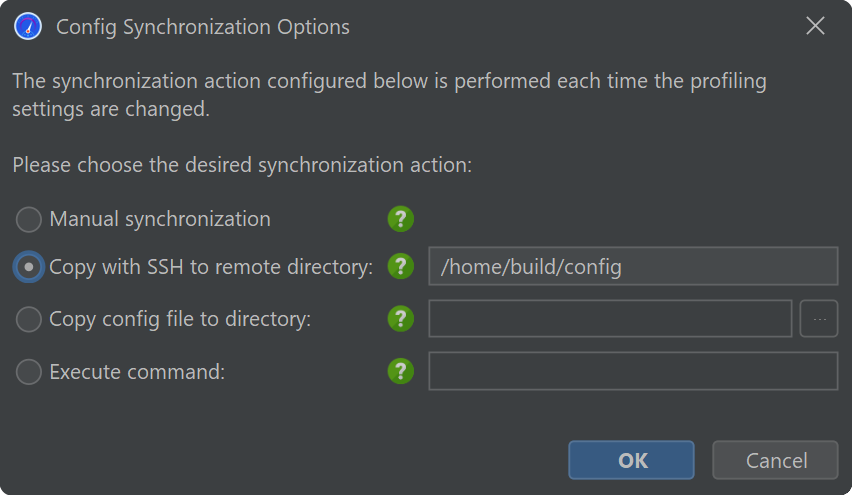852x495 pixels.
Task: Click the Execute command label text
Action: 137,372
